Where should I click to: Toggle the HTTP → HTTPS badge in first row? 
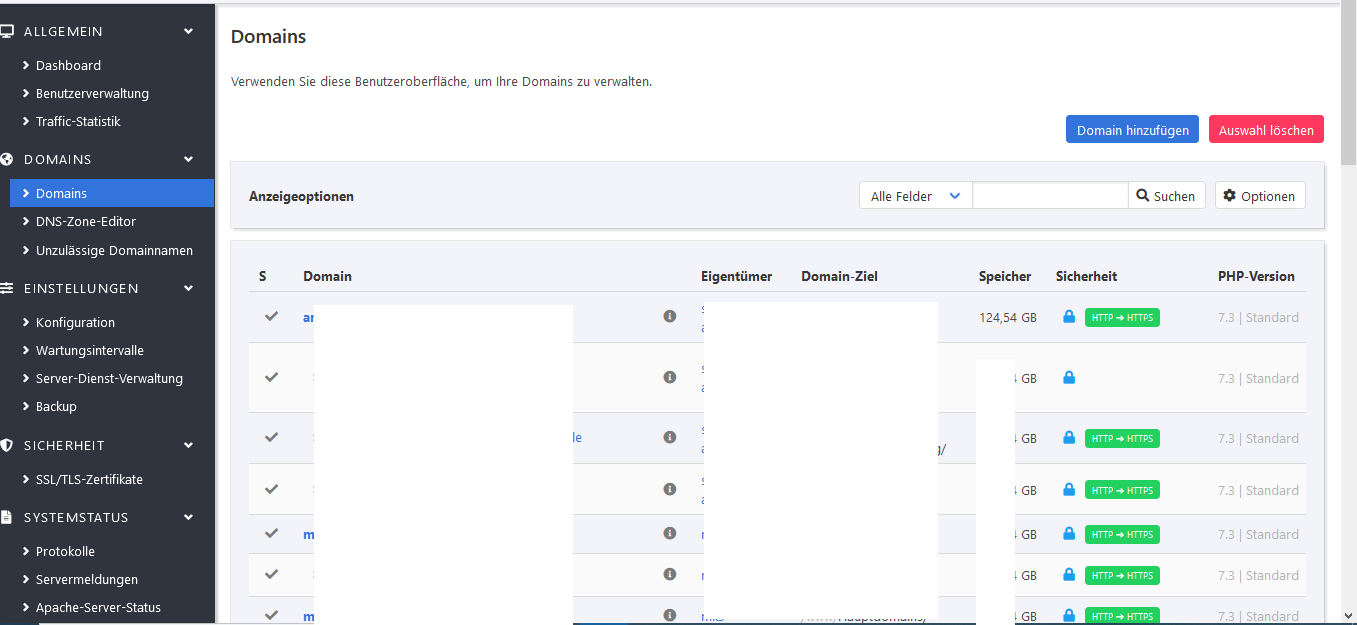(1122, 318)
